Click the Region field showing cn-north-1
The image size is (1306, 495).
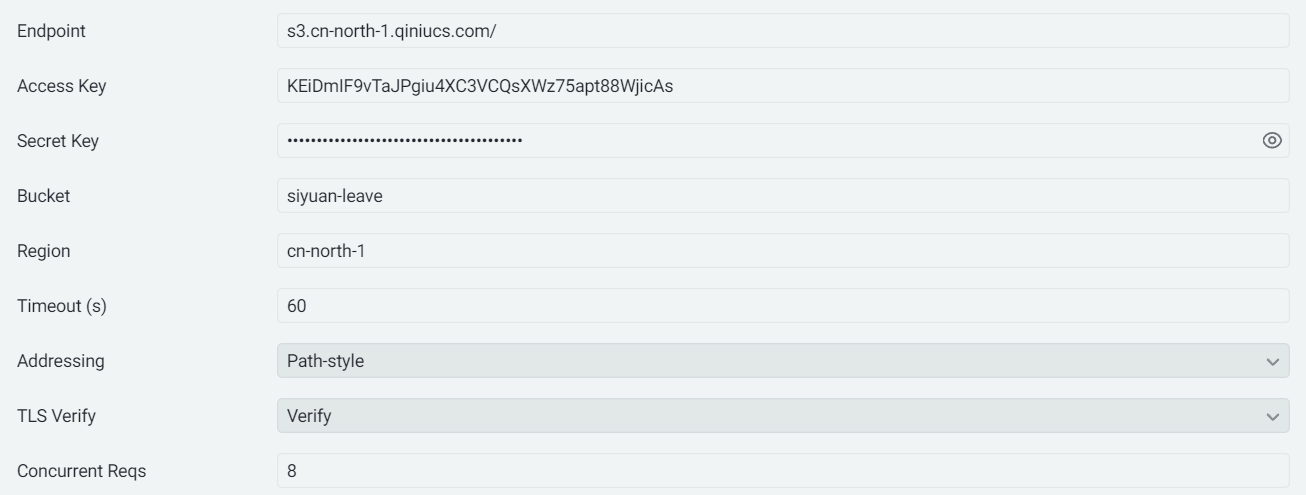[782, 251]
